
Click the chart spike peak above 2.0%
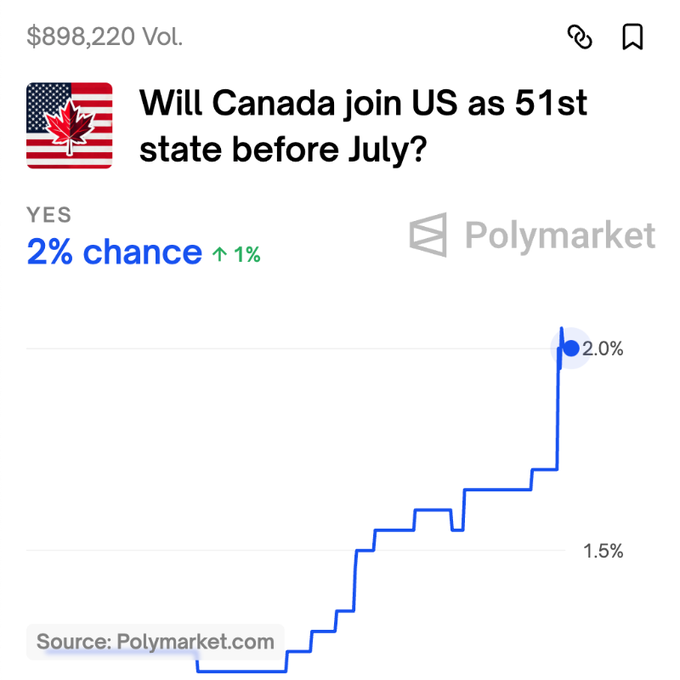tap(562, 330)
